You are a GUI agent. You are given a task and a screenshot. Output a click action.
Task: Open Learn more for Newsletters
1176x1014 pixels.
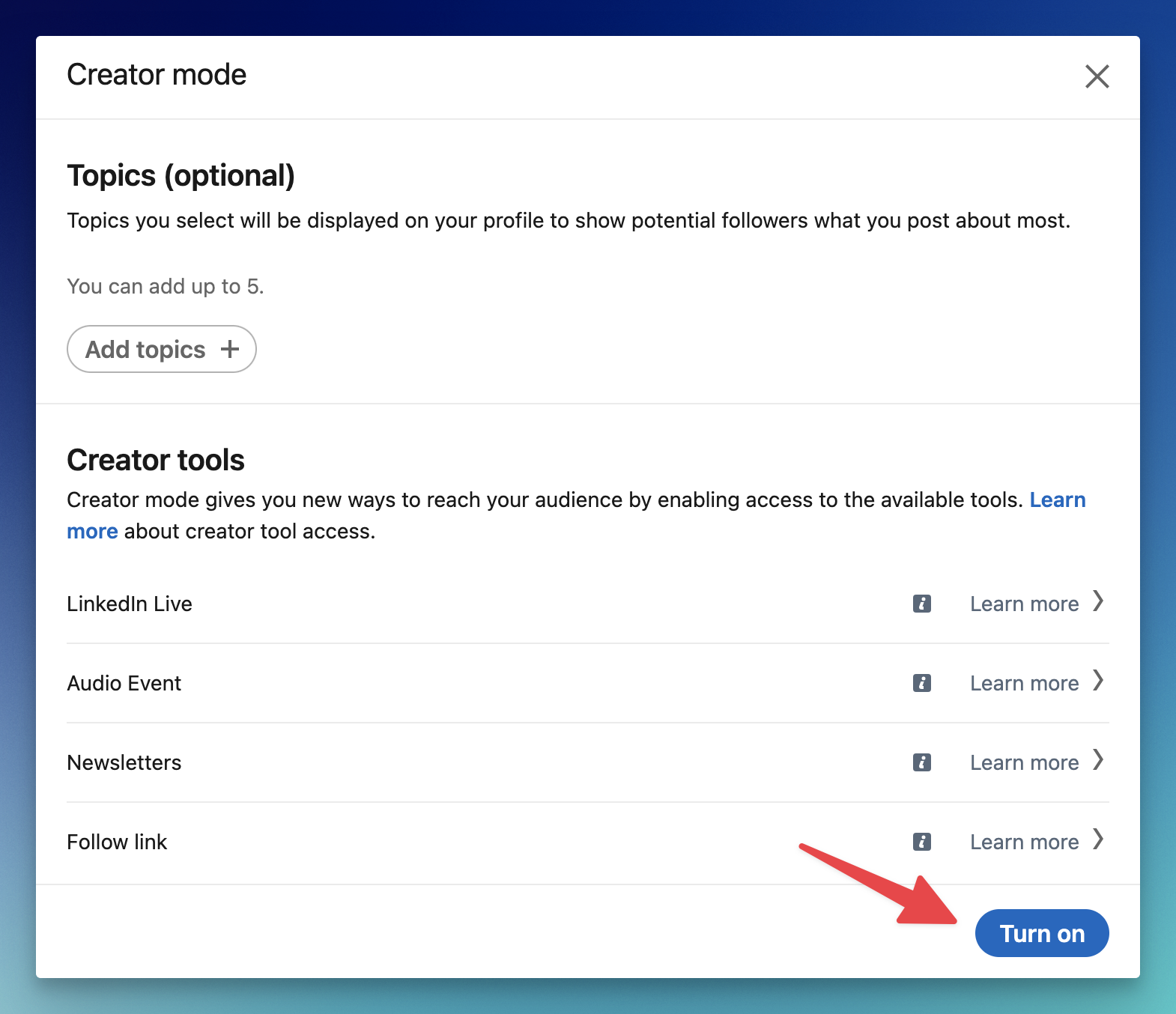[1025, 762]
